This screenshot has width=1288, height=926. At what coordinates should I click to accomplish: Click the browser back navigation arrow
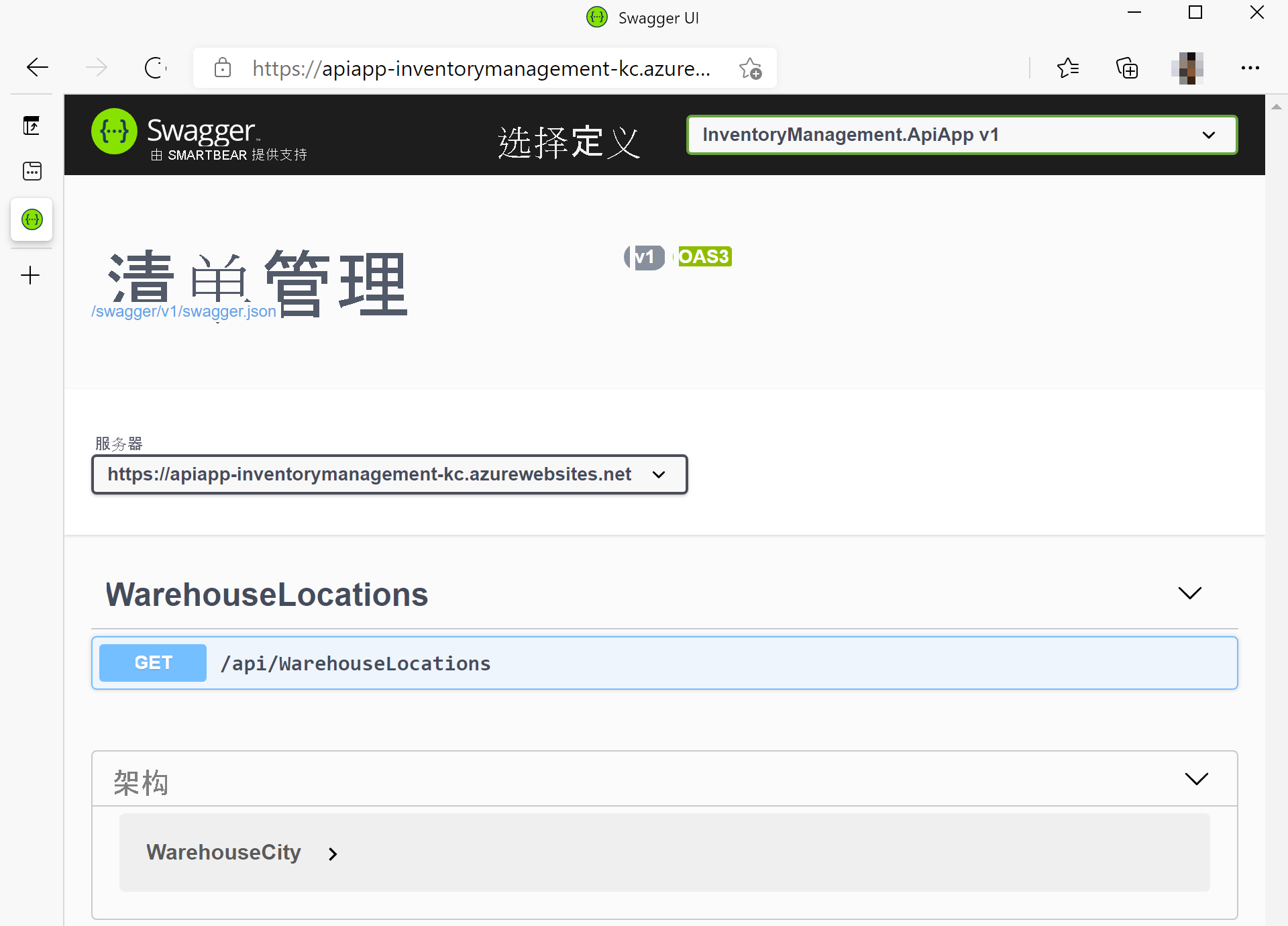click(x=36, y=67)
